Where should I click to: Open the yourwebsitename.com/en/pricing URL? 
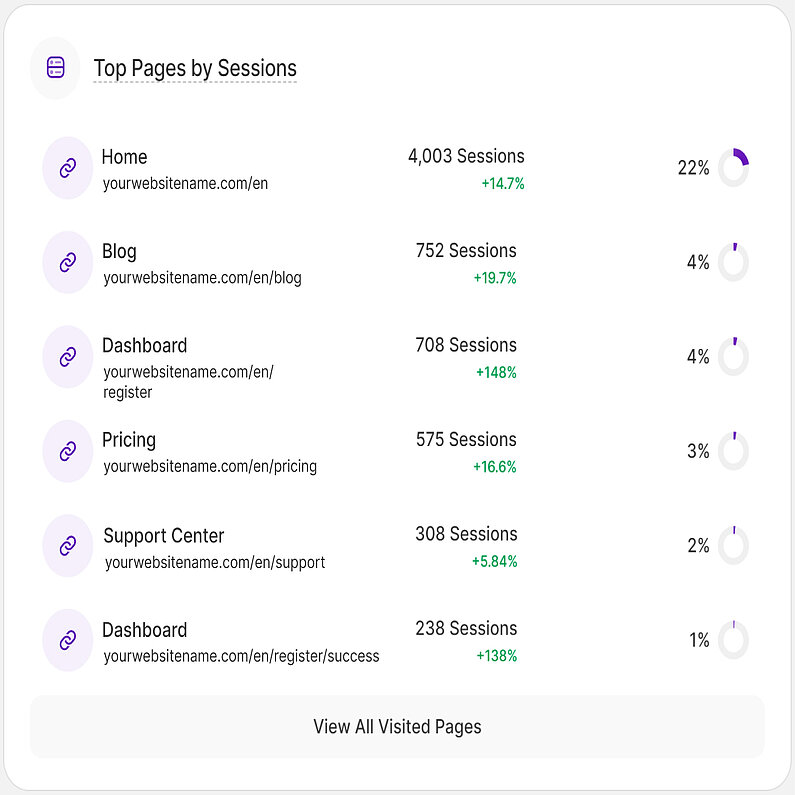[210, 466]
